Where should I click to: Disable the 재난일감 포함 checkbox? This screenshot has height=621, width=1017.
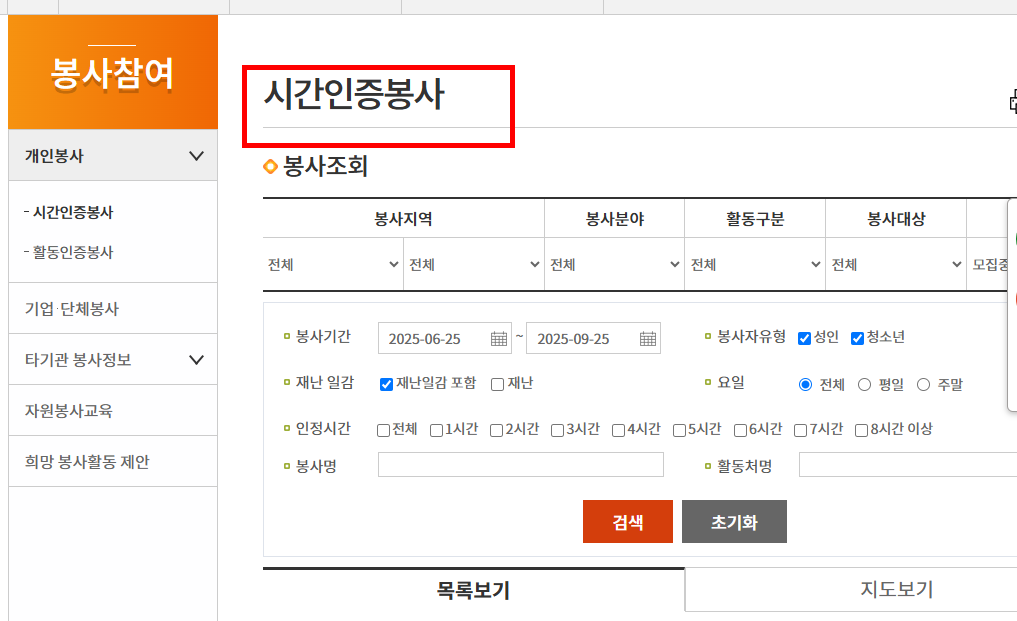click(x=384, y=384)
